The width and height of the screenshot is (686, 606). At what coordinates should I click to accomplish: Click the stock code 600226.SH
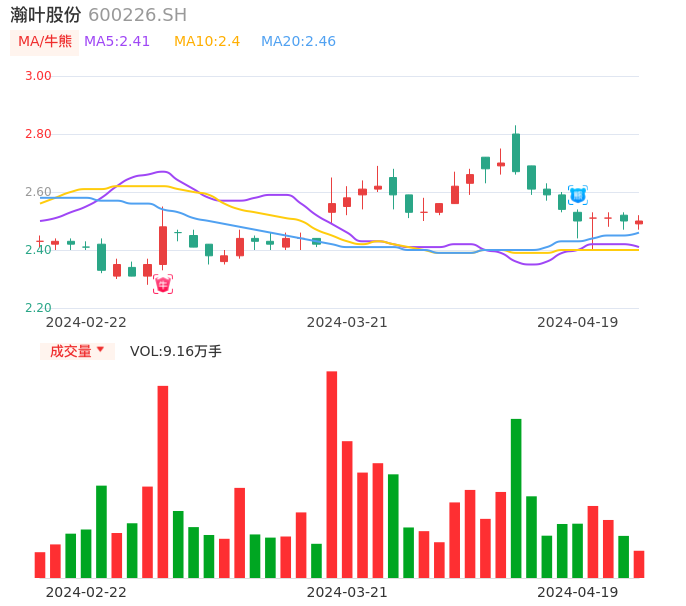[x=137, y=15]
